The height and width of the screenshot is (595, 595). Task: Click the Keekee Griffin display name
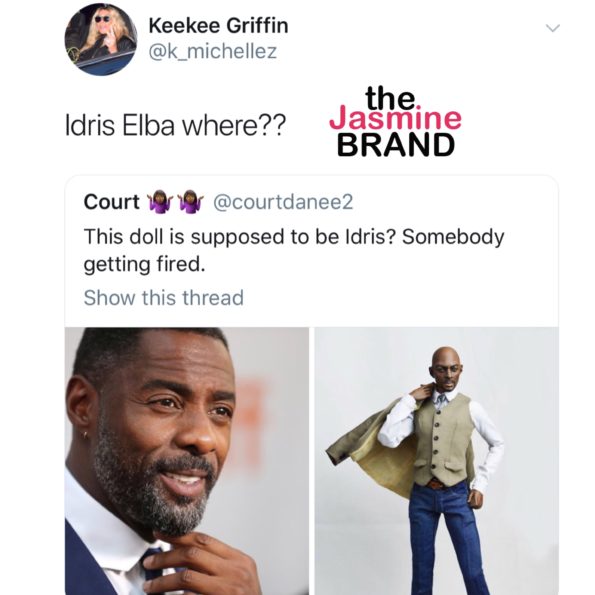click(218, 26)
